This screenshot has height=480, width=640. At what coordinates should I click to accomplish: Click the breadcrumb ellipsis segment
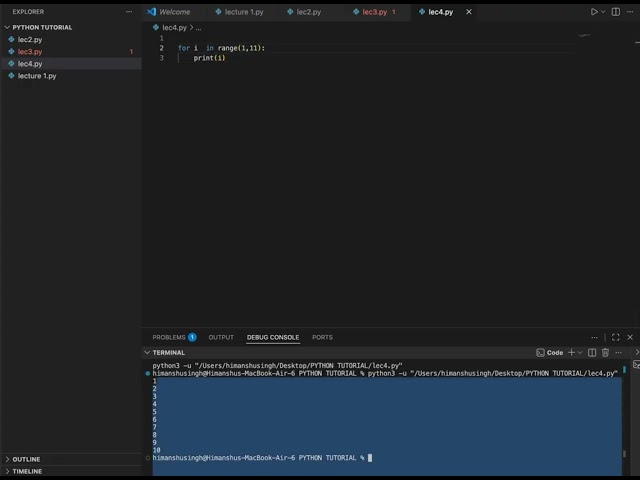tap(198, 28)
